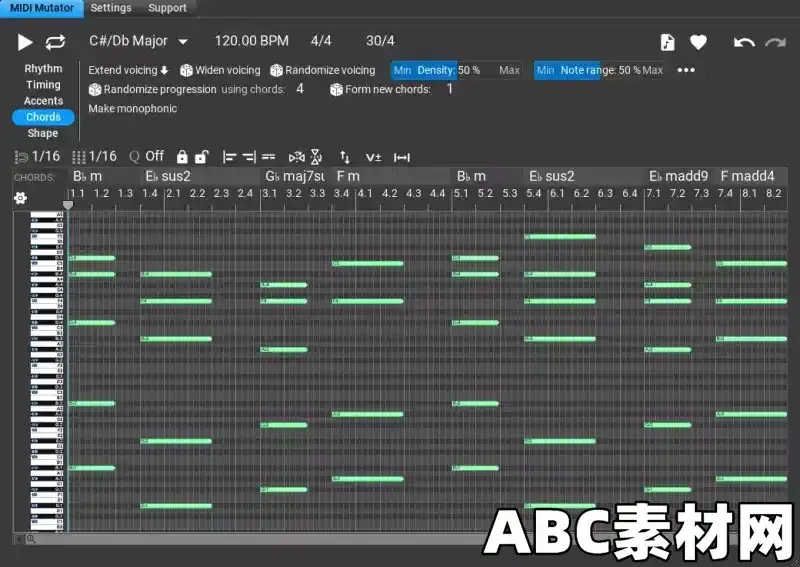Select the first E♭ sus2 chord label
The image size is (800, 567).
tap(168, 176)
